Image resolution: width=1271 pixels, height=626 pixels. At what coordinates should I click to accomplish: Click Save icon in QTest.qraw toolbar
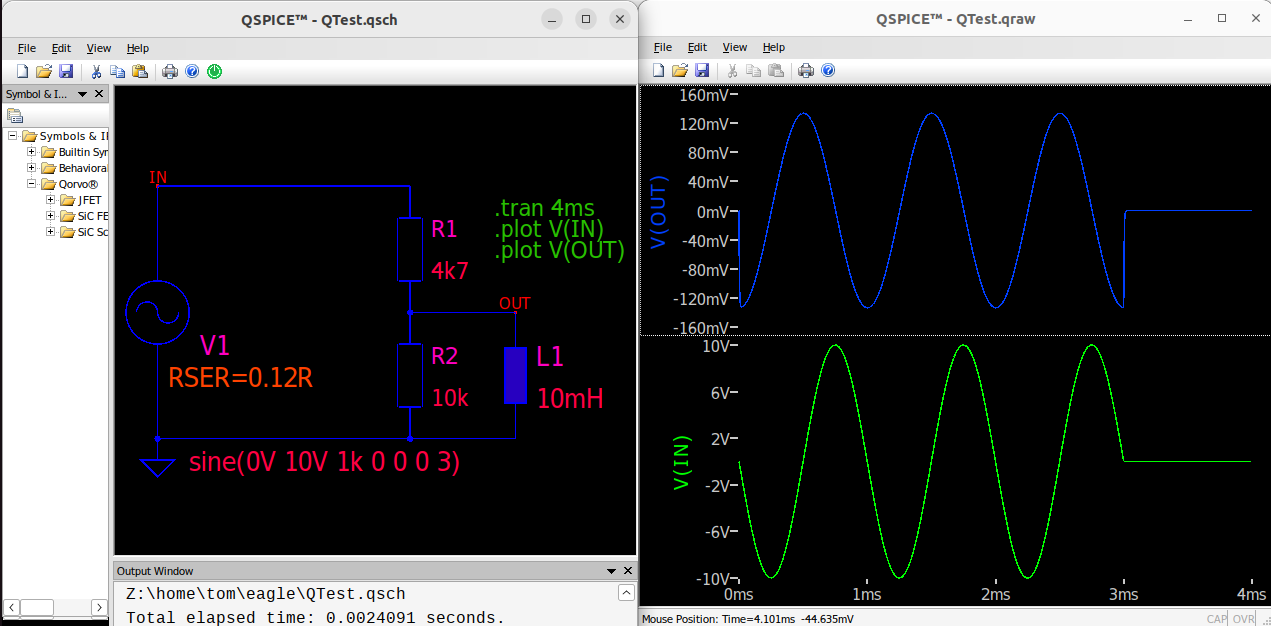tap(702, 71)
